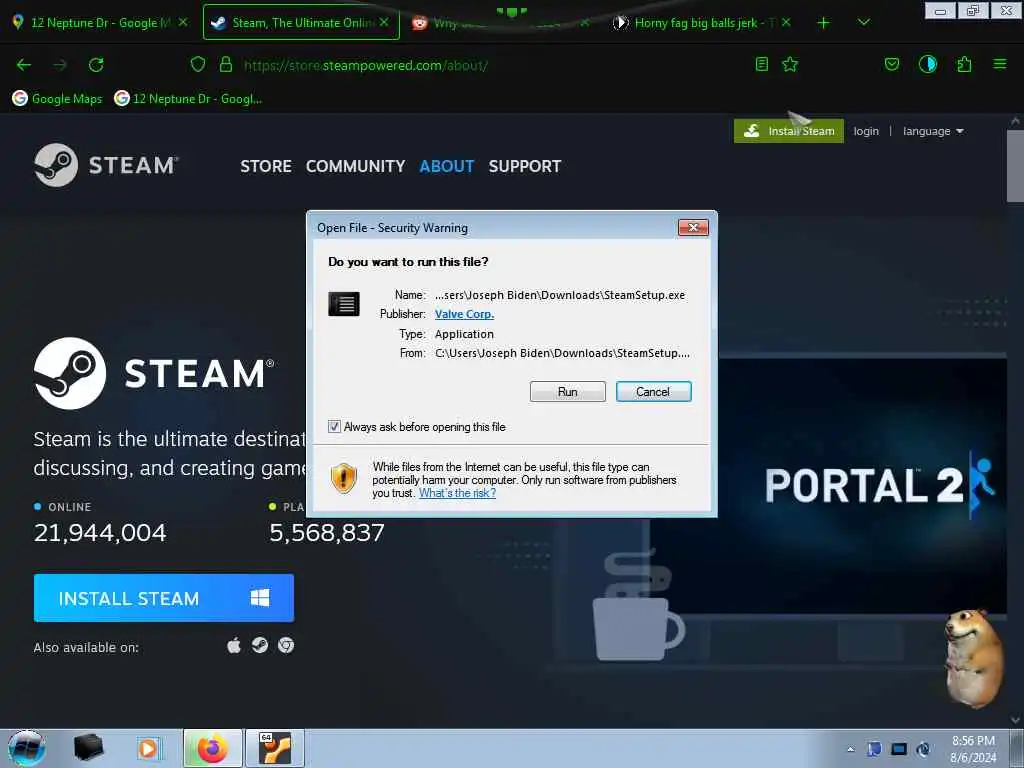Bookmark this page with the star
This screenshot has width=1024, height=768.
pos(790,64)
